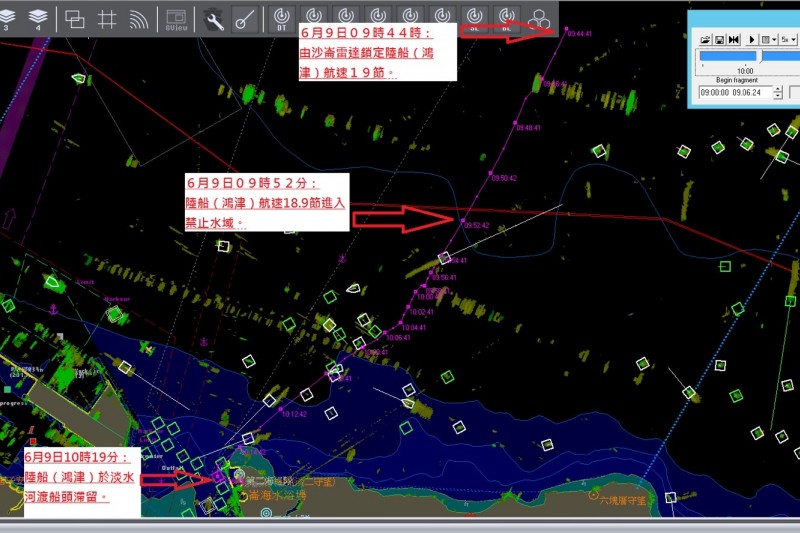Select the range measurement tool icon
Screen dimensions: 800x533
click(x=243, y=18)
